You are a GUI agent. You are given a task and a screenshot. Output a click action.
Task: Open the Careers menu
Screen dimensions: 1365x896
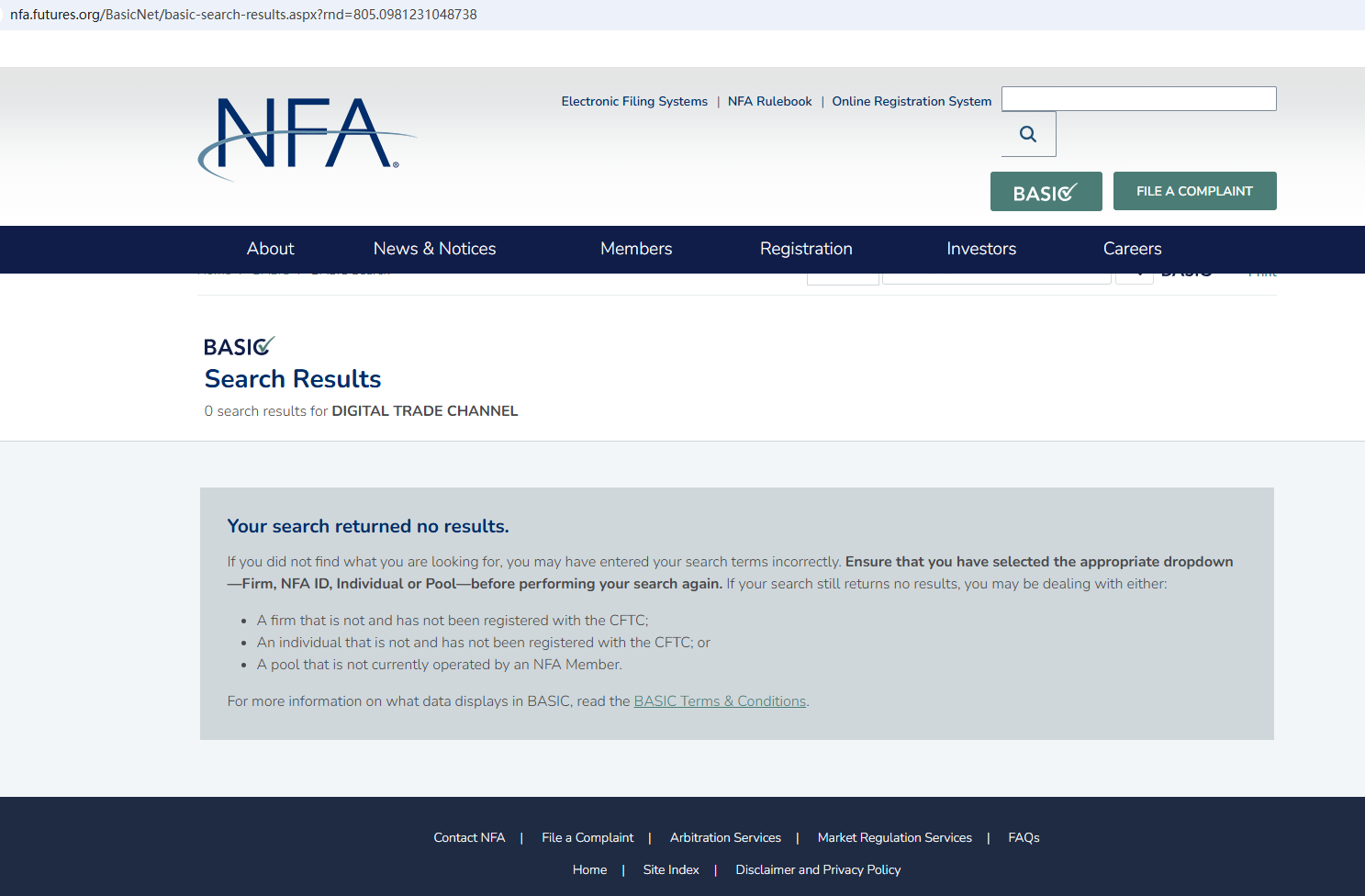[1132, 249]
